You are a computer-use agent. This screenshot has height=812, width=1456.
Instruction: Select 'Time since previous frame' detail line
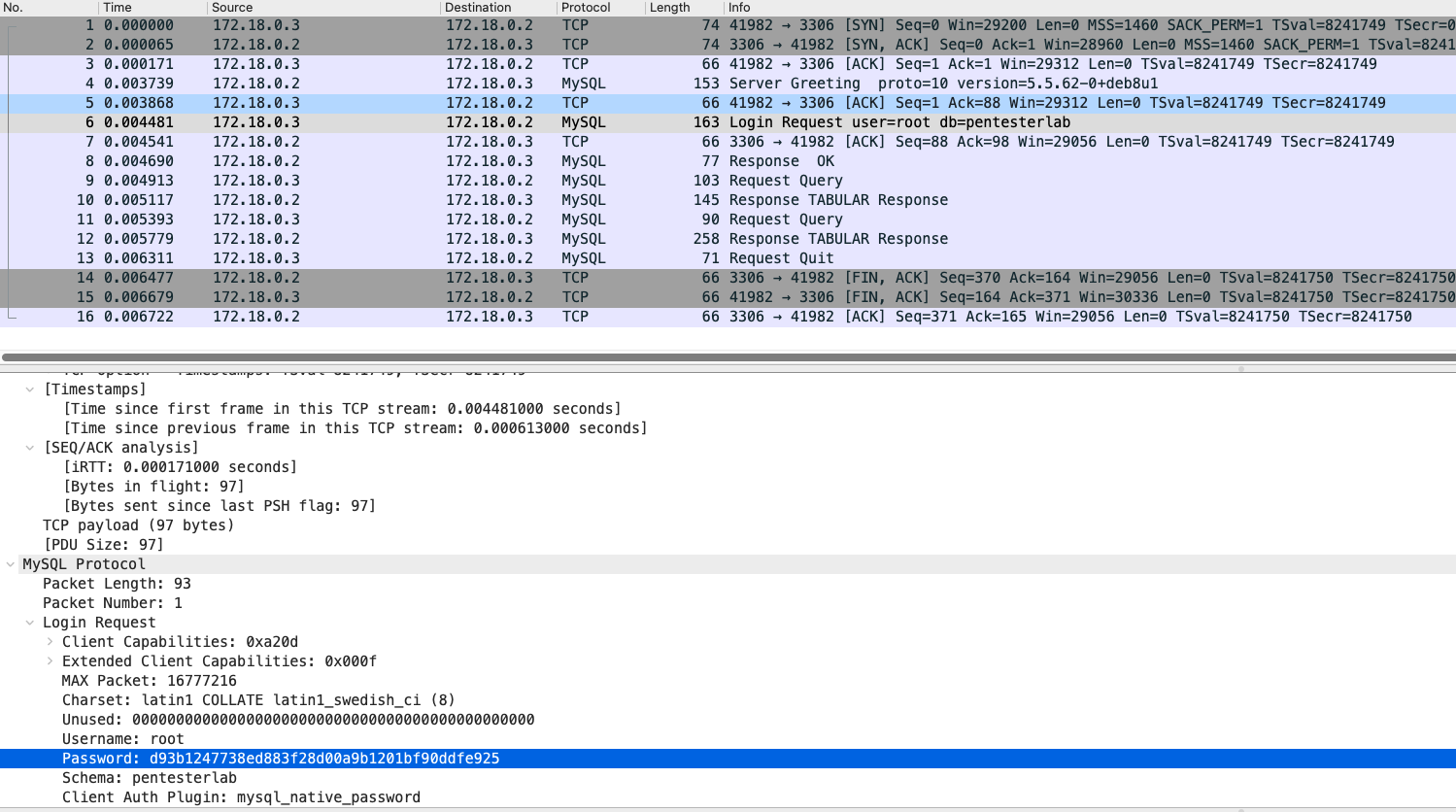(x=356, y=428)
